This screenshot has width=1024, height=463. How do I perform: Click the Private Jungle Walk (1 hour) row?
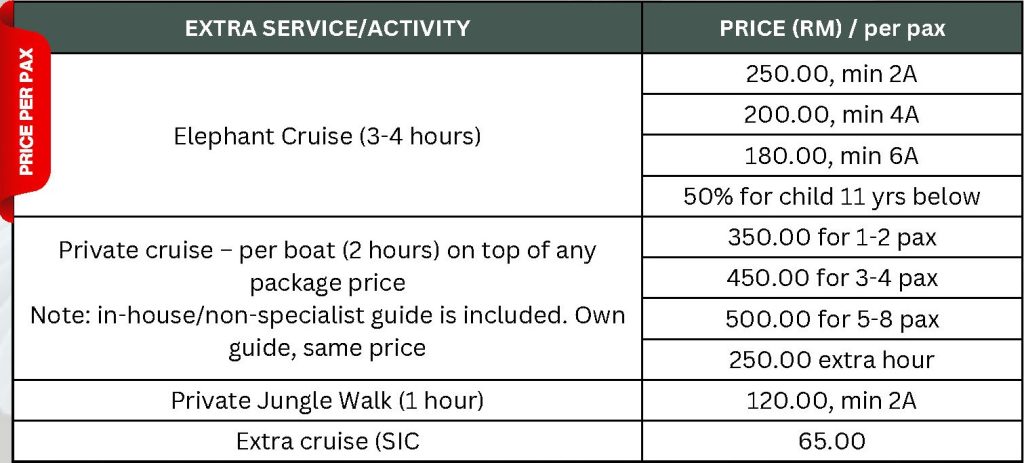click(327, 400)
